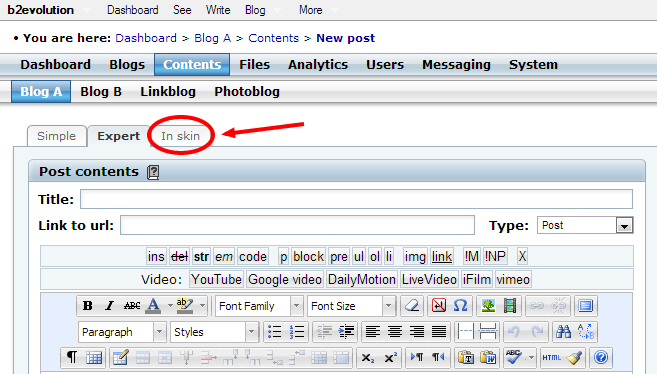This screenshot has height=374, width=657.
Task: Expand the post Type dropdown
Action: click(x=624, y=226)
